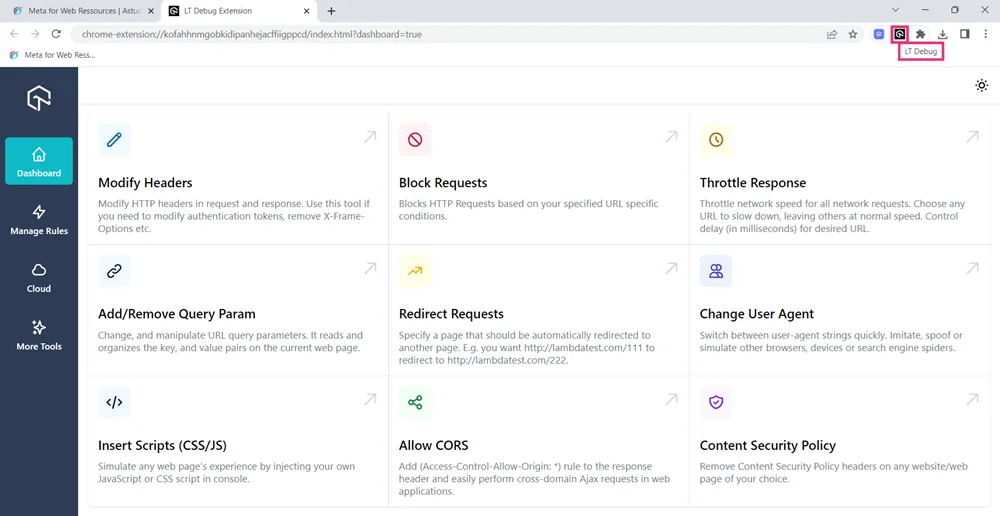The height and width of the screenshot is (516, 1000).
Task: Open the browser downloads icon
Action: 943,34
